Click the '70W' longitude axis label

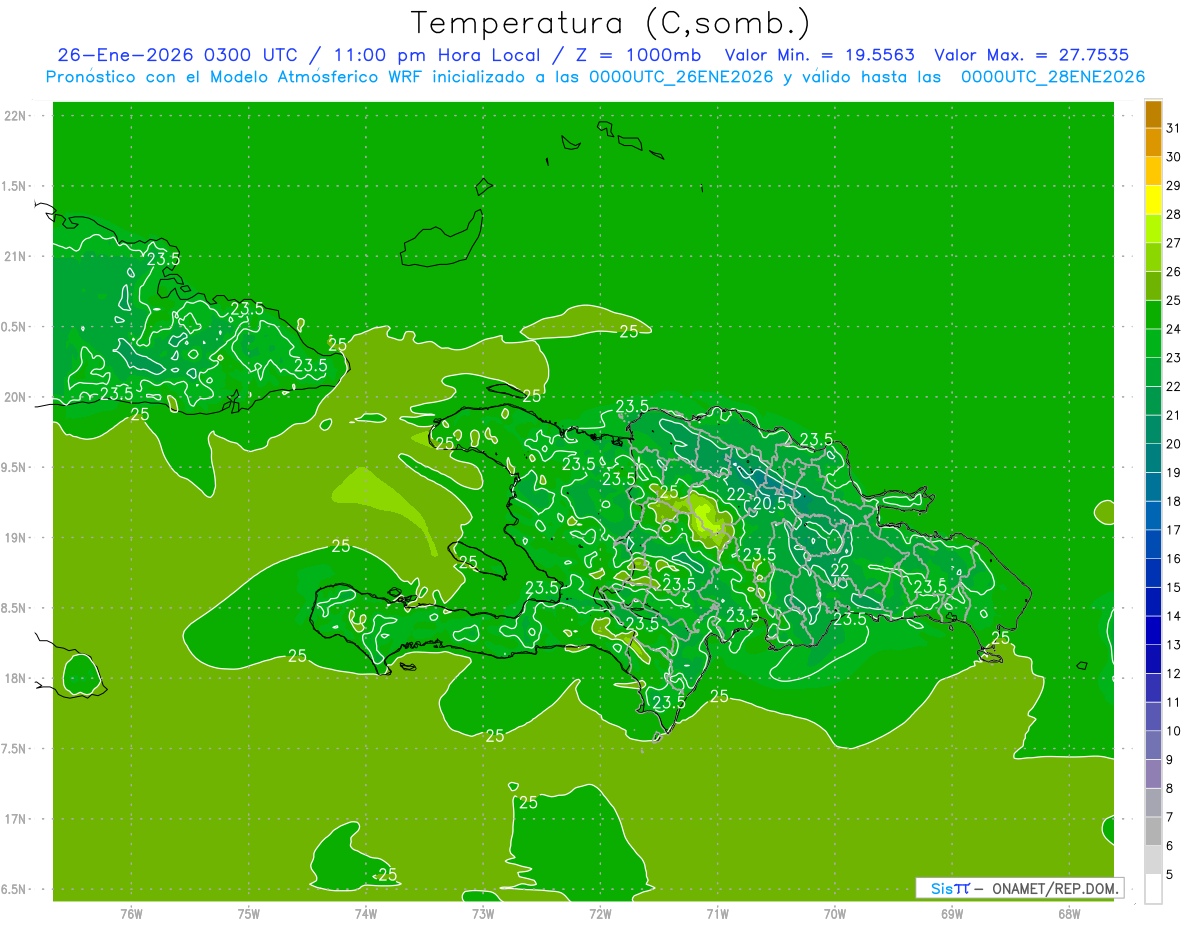[x=835, y=914]
